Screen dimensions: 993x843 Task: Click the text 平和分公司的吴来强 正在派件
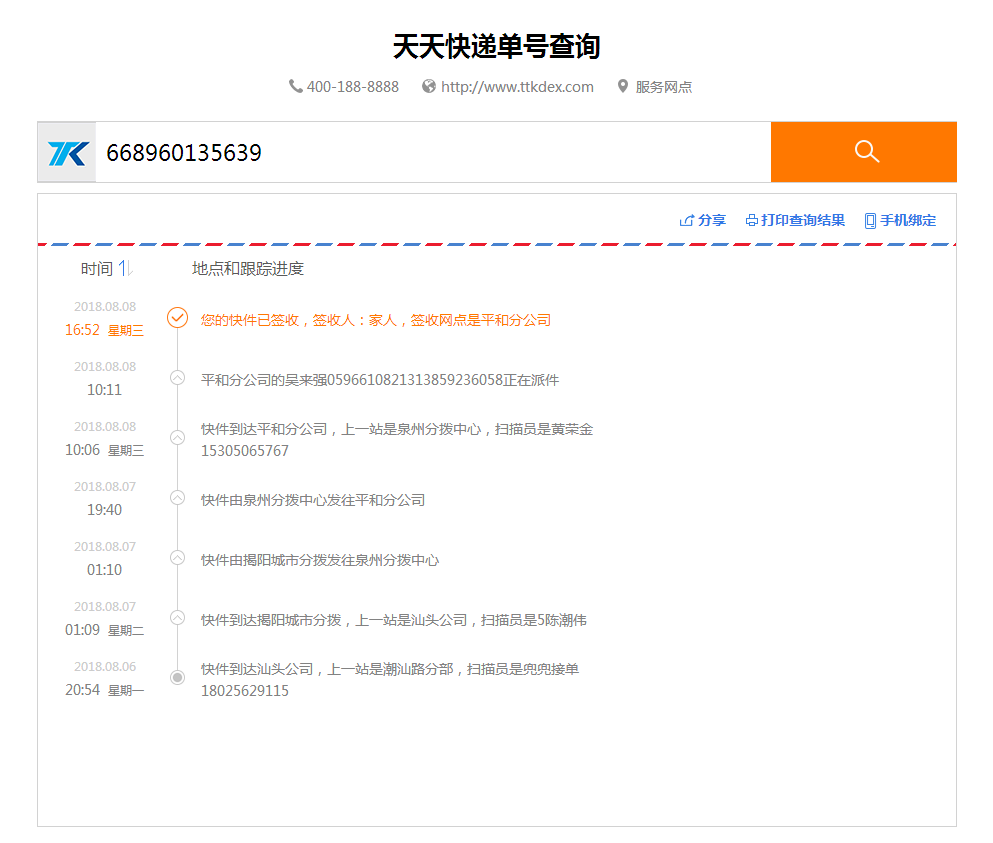pos(380,380)
